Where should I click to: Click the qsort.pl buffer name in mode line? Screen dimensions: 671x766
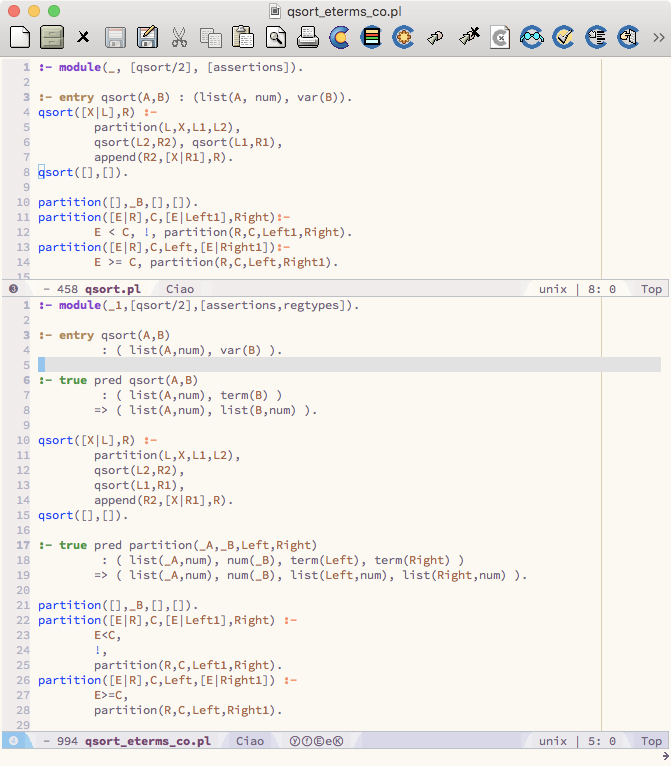112,289
